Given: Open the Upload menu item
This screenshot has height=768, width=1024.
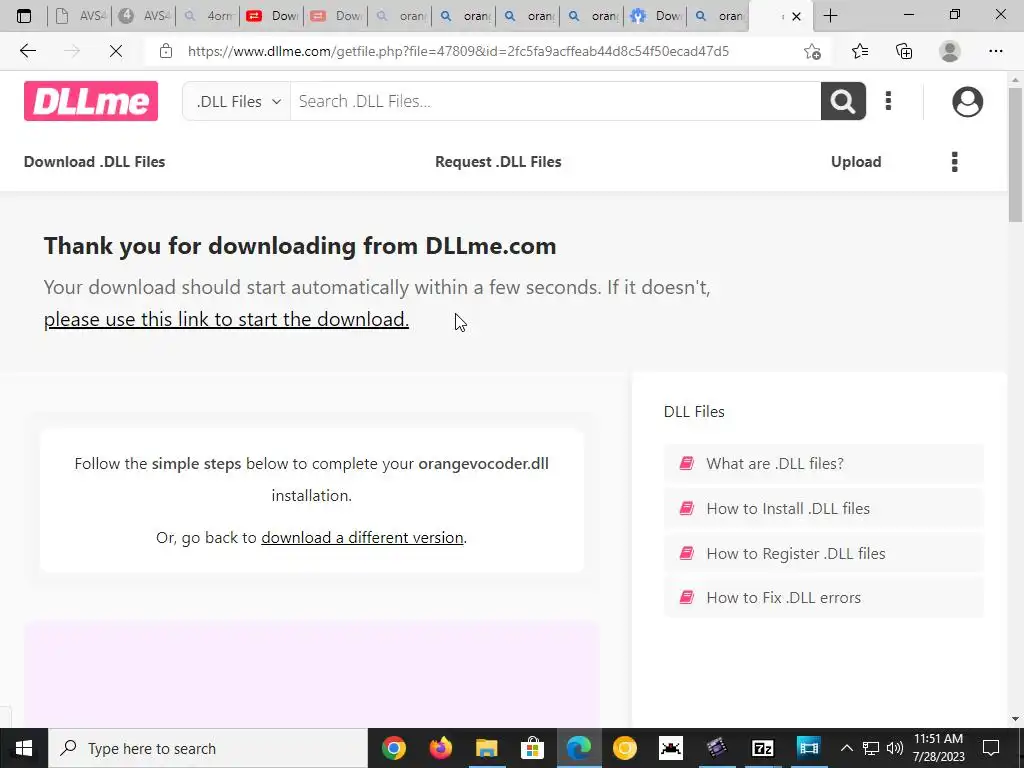Looking at the screenshot, I should pyautogui.click(x=856, y=162).
